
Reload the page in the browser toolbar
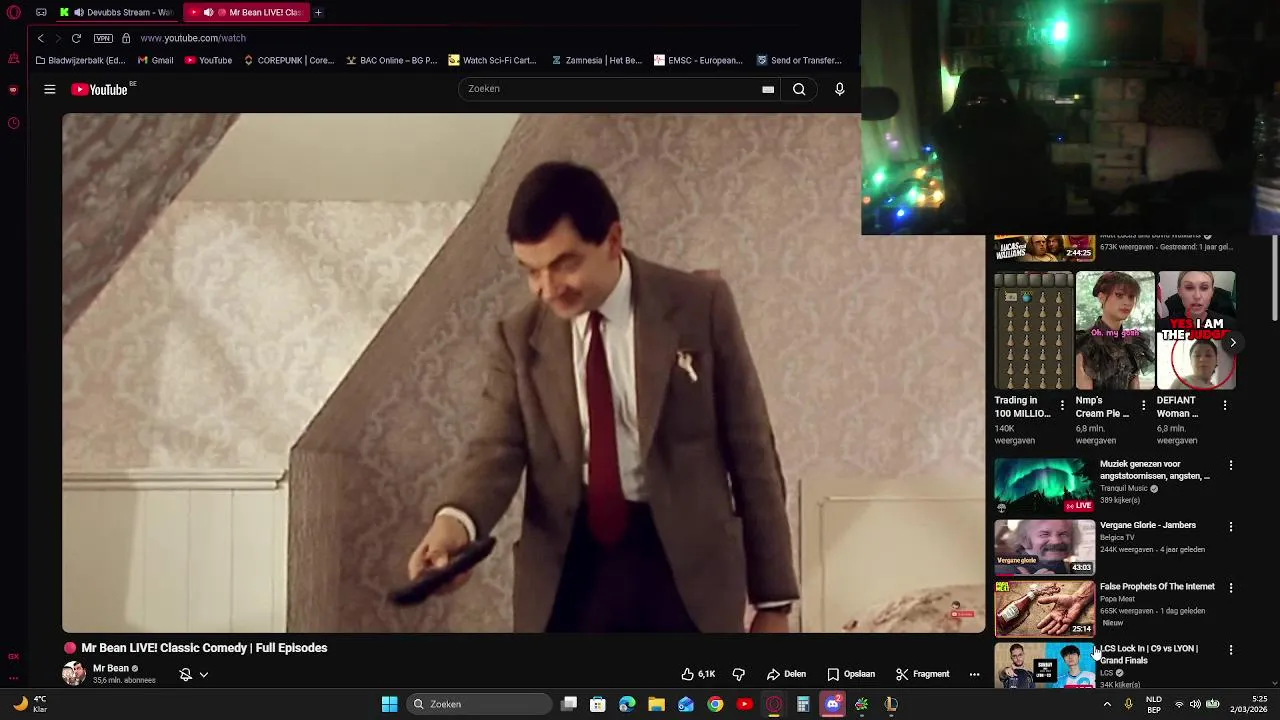(76, 38)
